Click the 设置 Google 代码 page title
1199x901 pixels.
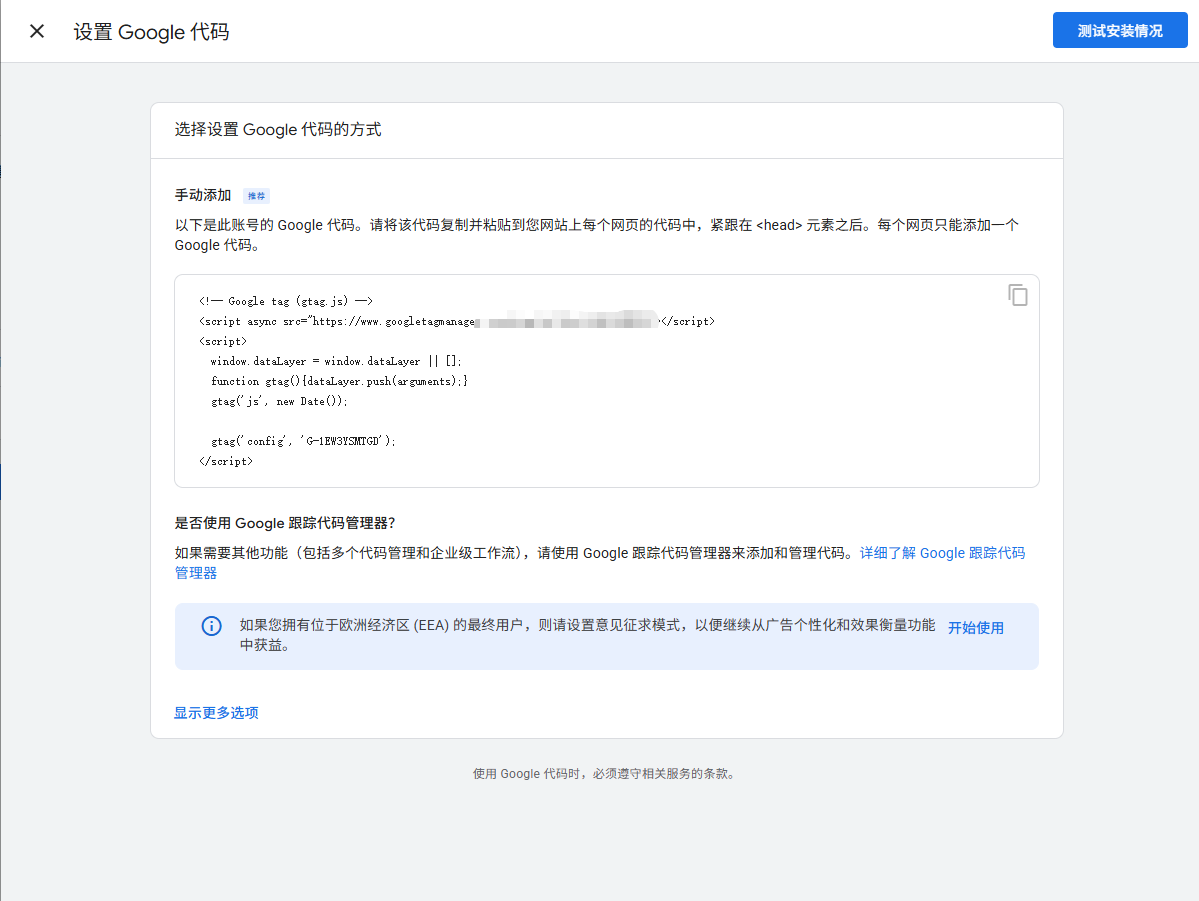151,32
